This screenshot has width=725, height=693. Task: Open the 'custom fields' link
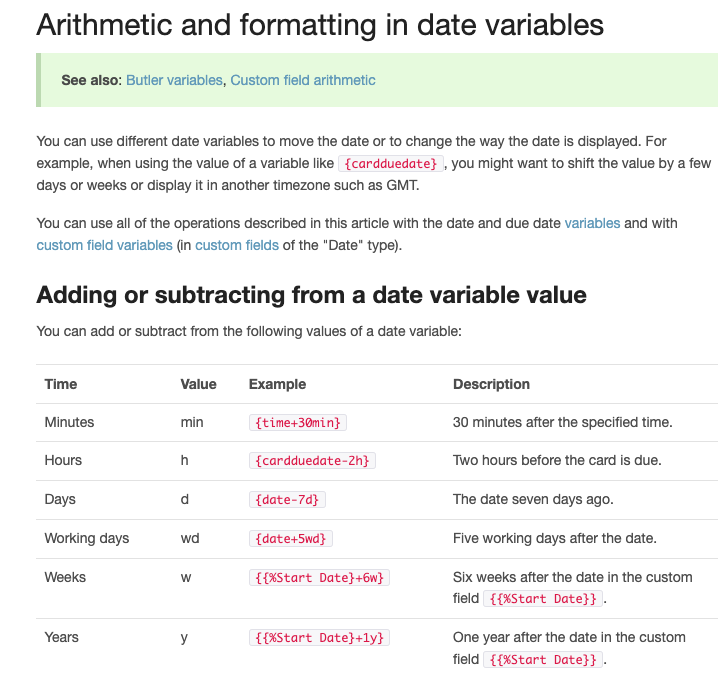(x=237, y=245)
